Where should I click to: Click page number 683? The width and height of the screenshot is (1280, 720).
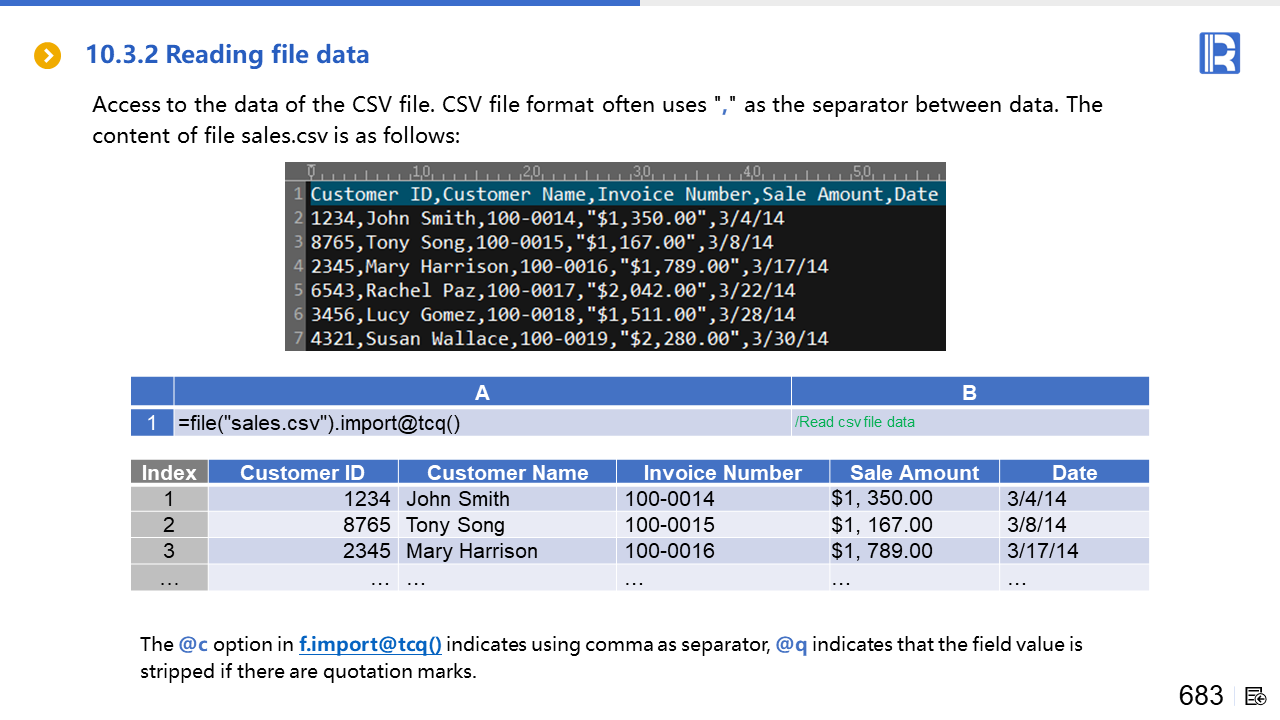(1200, 696)
